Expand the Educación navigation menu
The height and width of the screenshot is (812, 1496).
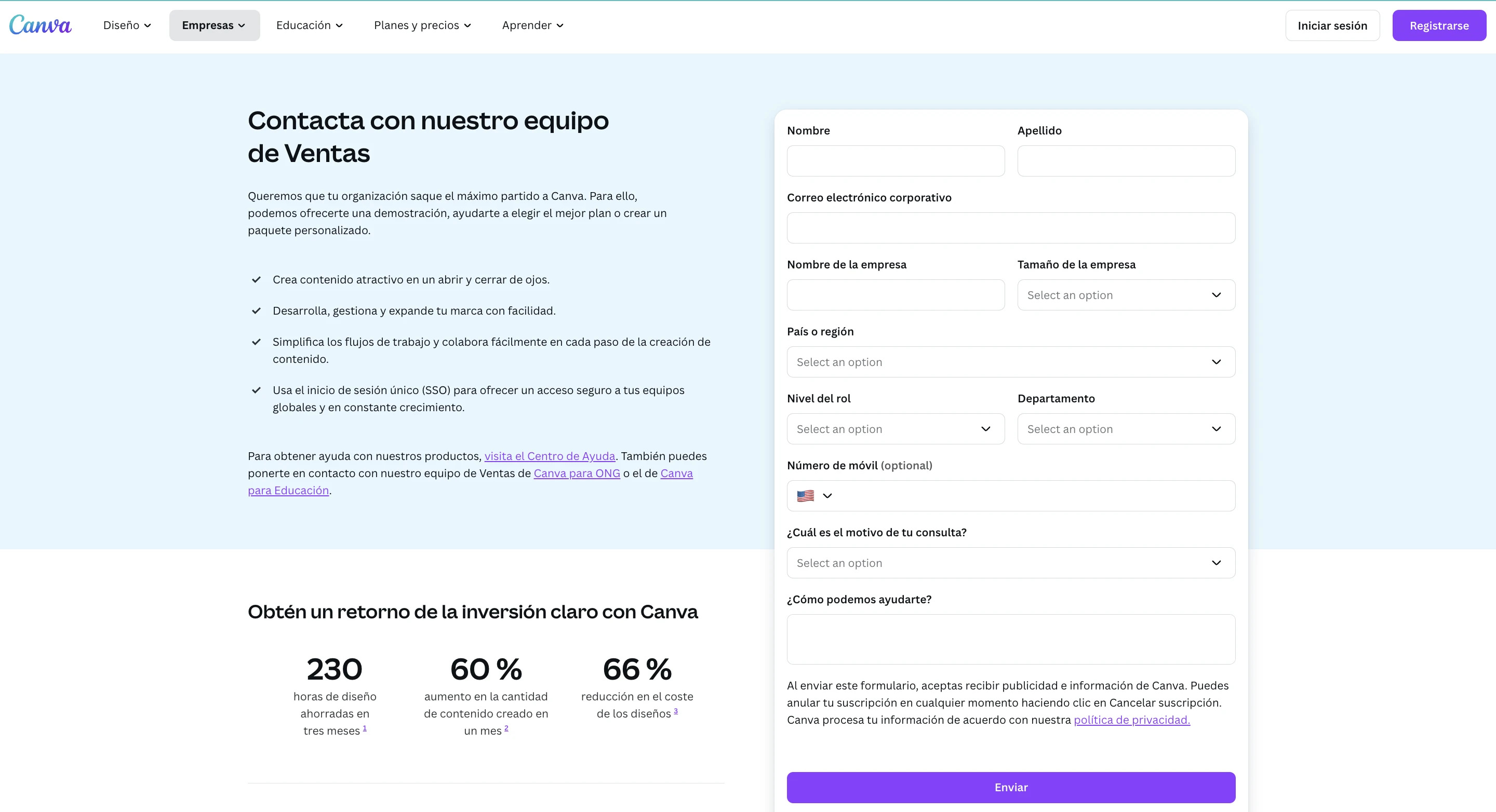tap(309, 25)
